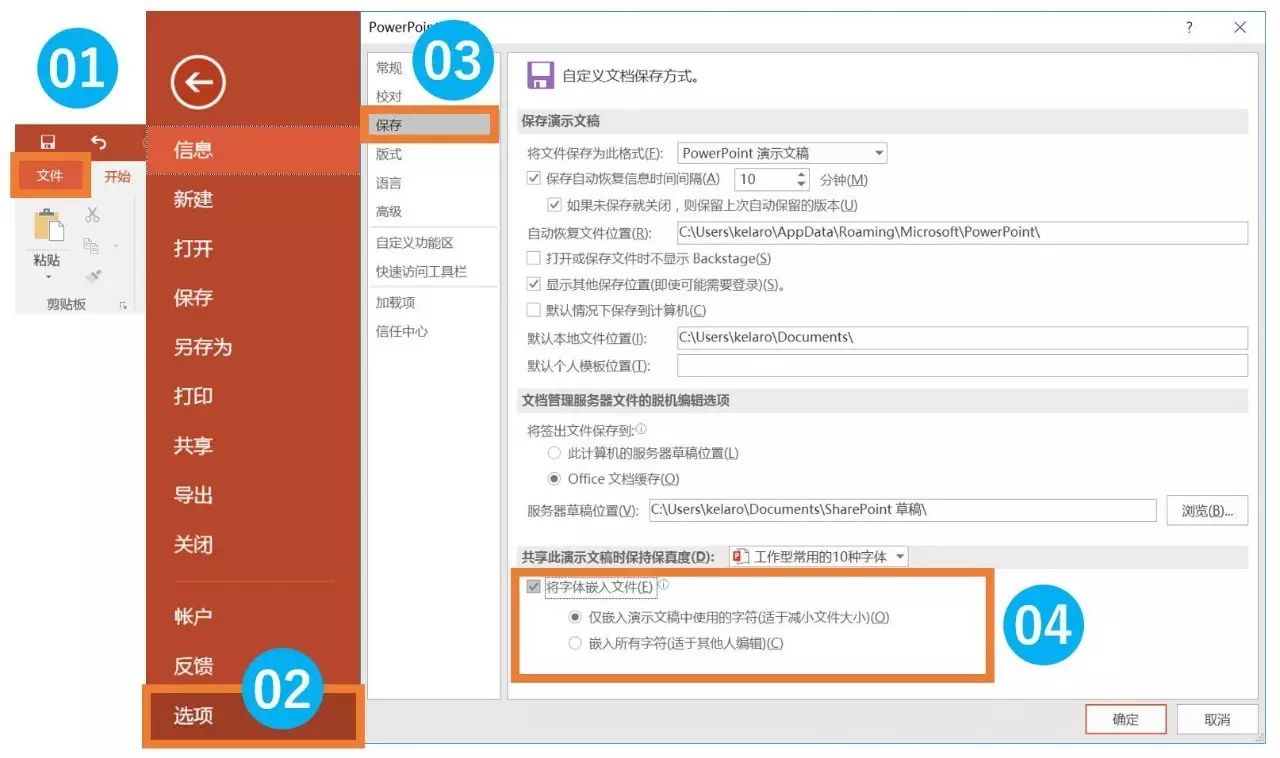Viewport: 1280px width, 758px height.
Task: Toggle 打开或保存文件时不显示 Backstage checkbox
Action: (x=533, y=258)
